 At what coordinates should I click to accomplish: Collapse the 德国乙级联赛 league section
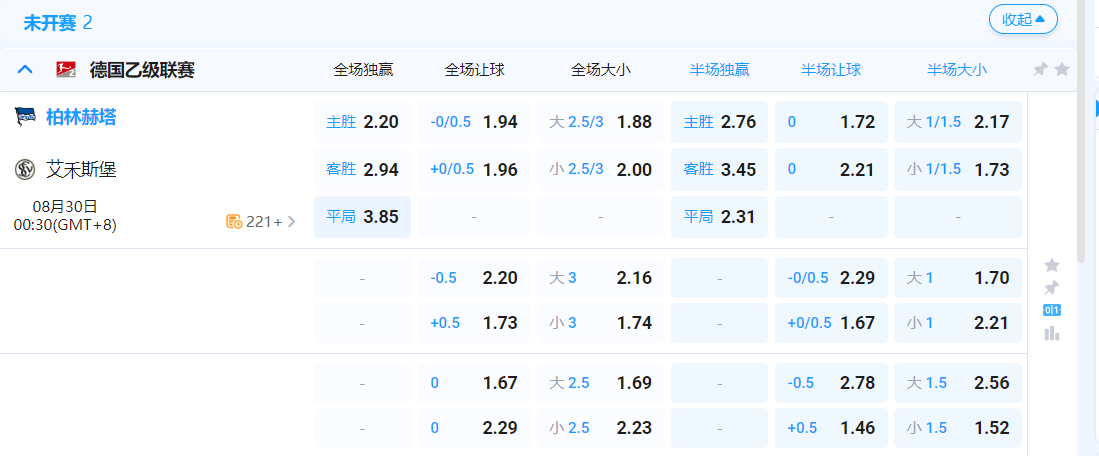pyautogui.click(x=26, y=70)
